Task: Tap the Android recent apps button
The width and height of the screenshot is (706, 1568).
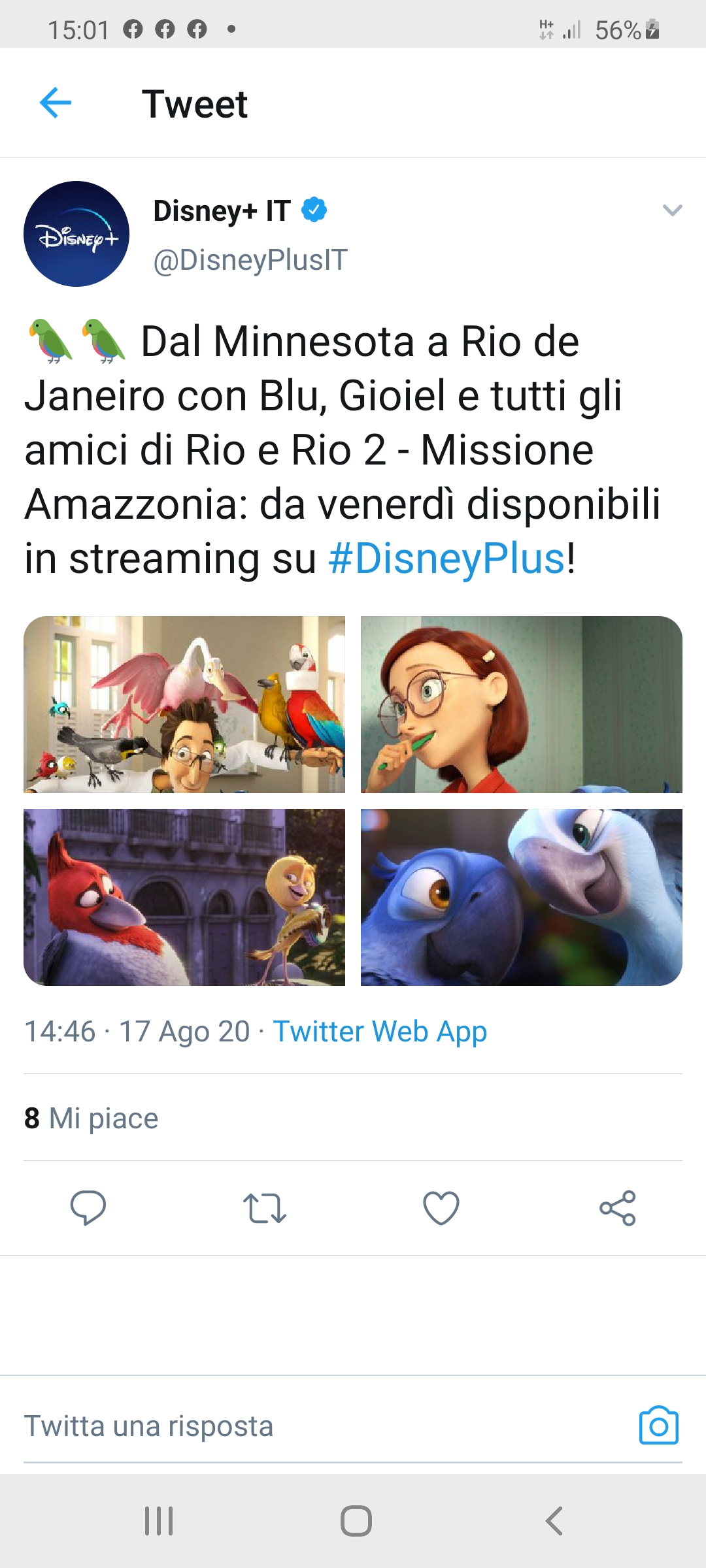Action: [159, 1521]
